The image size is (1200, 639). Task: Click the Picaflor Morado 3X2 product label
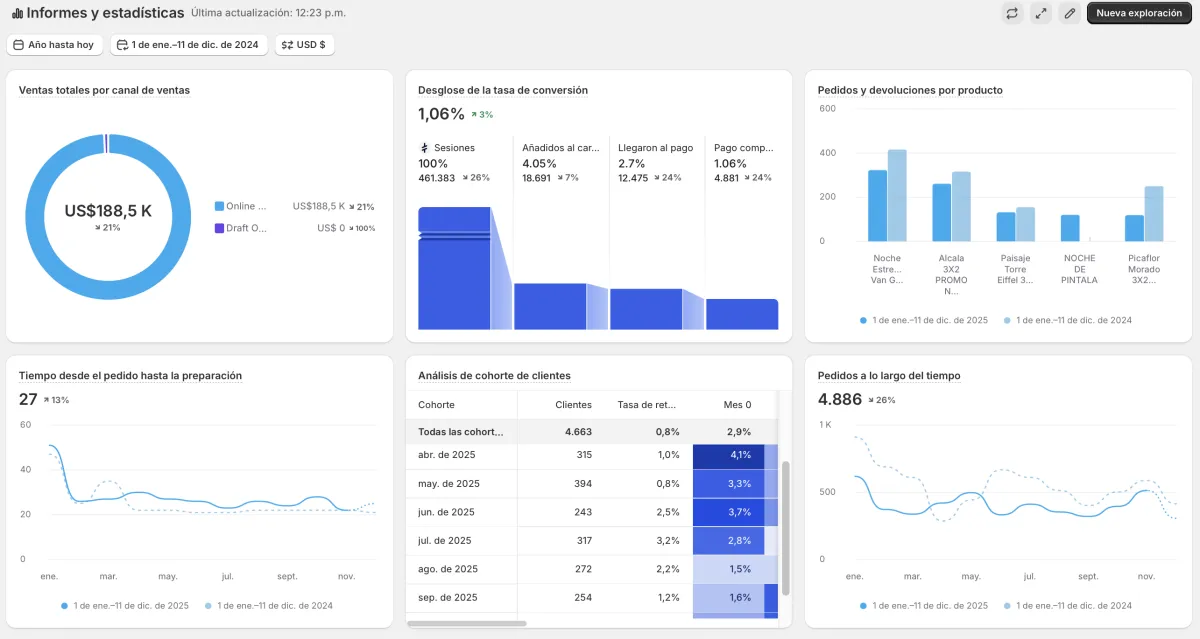1144,269
